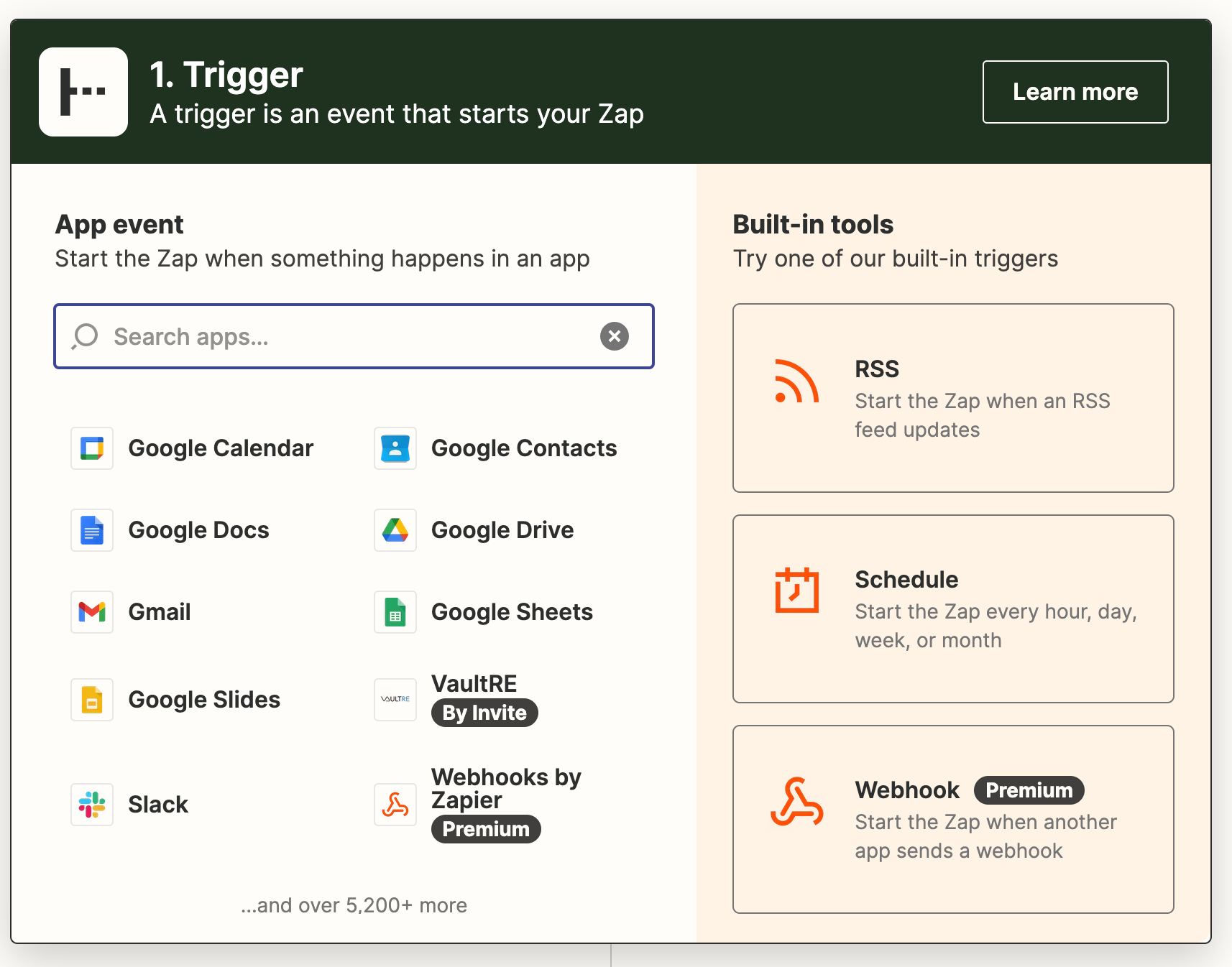Select the Google Slides icon

click(92, 700)
